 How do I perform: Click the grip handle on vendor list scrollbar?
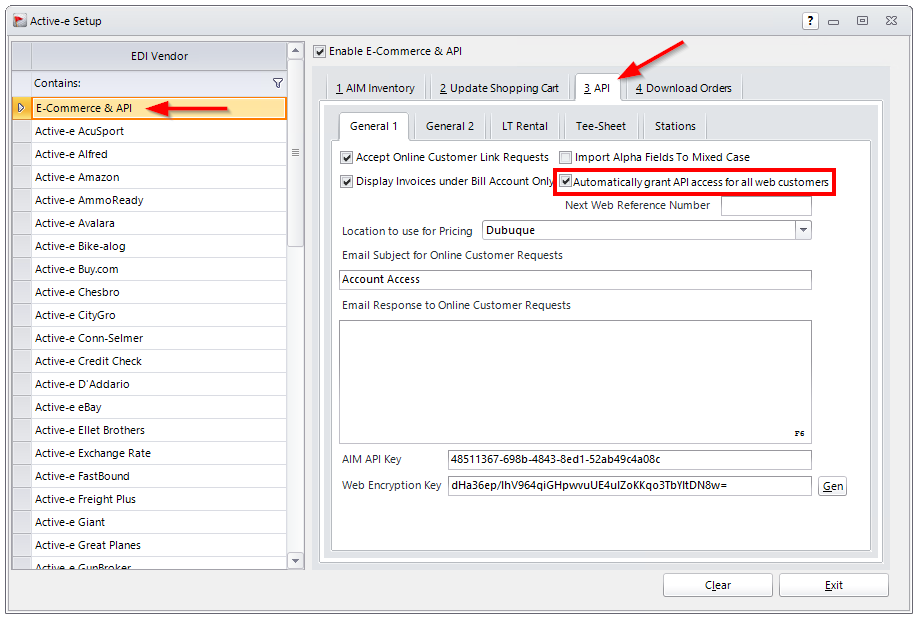[x=295, y=153]
